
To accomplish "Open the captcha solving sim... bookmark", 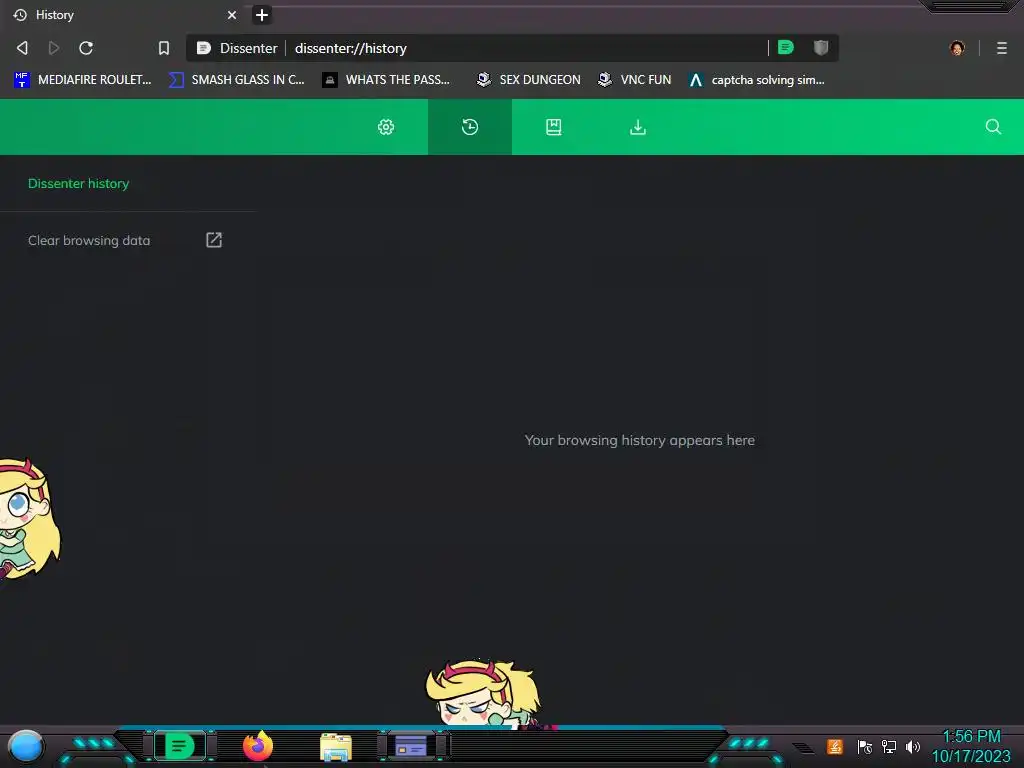I will click(757, 80).
